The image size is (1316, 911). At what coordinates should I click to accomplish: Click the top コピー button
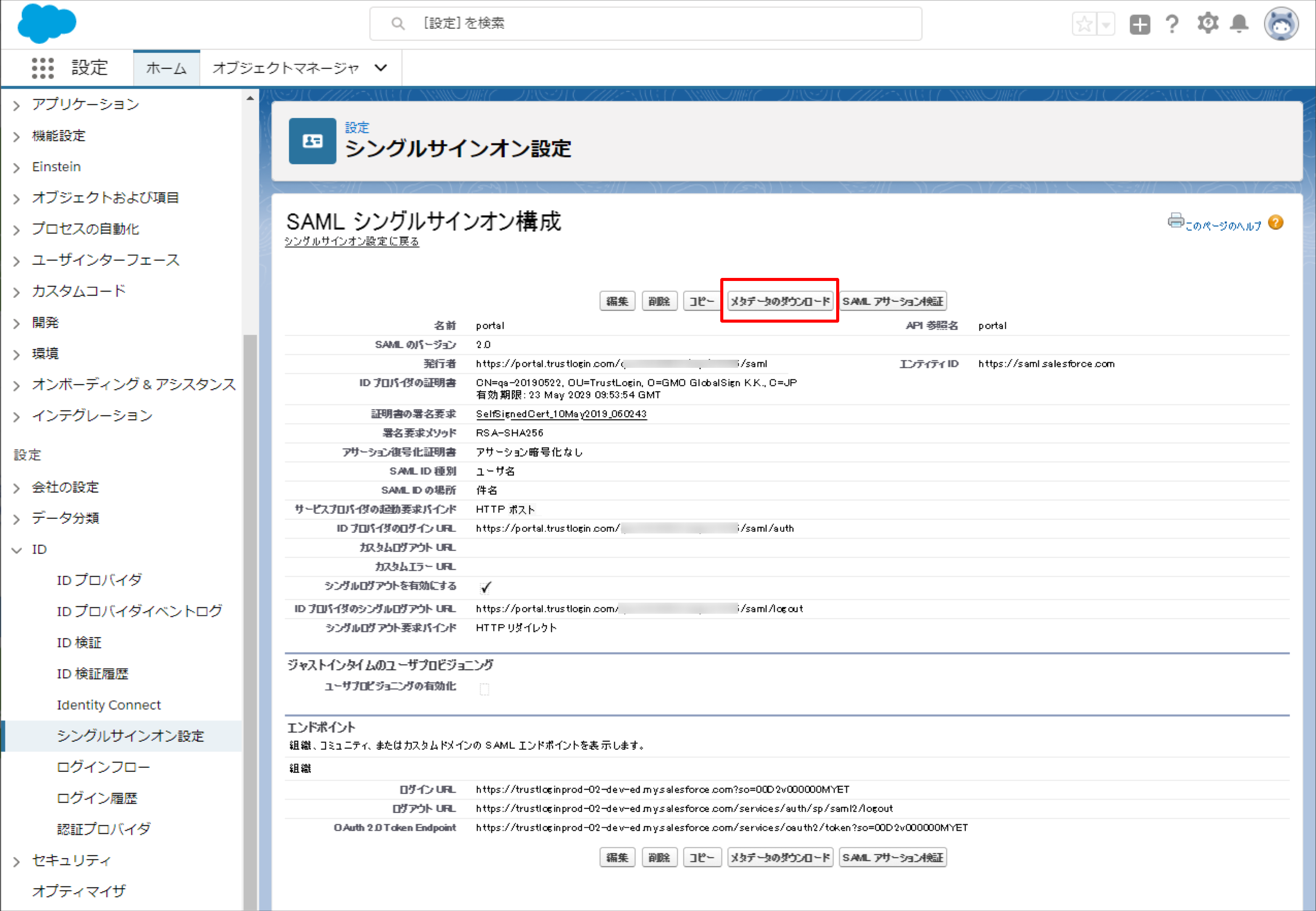pyautogui.click(x=701, y=301)
